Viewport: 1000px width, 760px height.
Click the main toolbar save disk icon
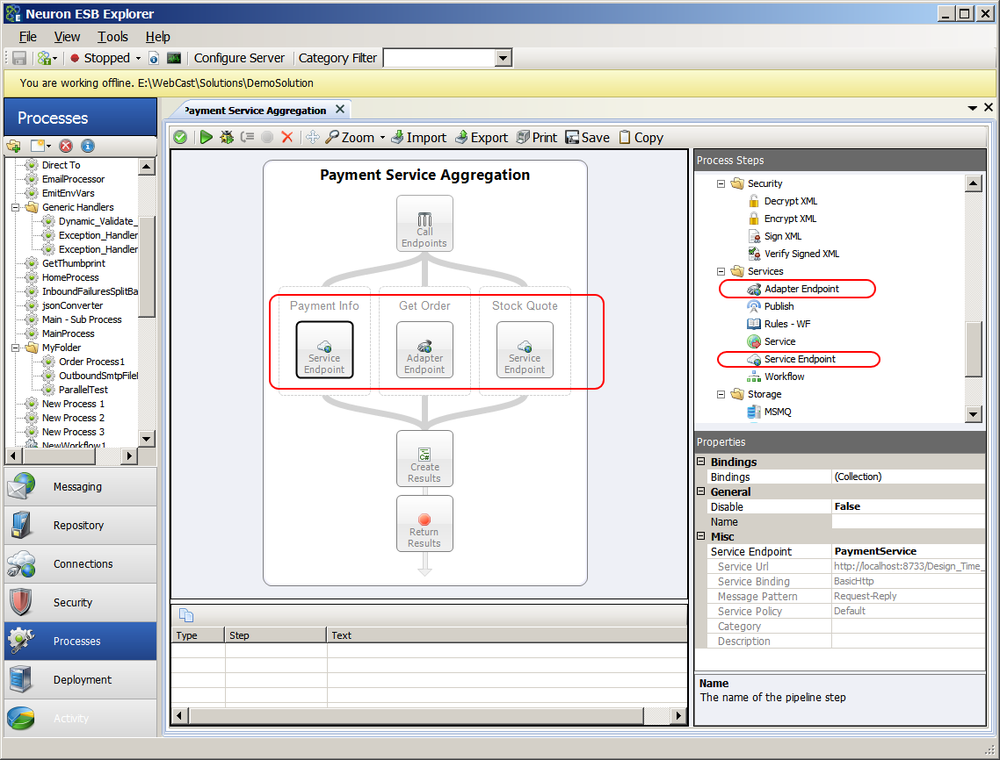(19, 58)
